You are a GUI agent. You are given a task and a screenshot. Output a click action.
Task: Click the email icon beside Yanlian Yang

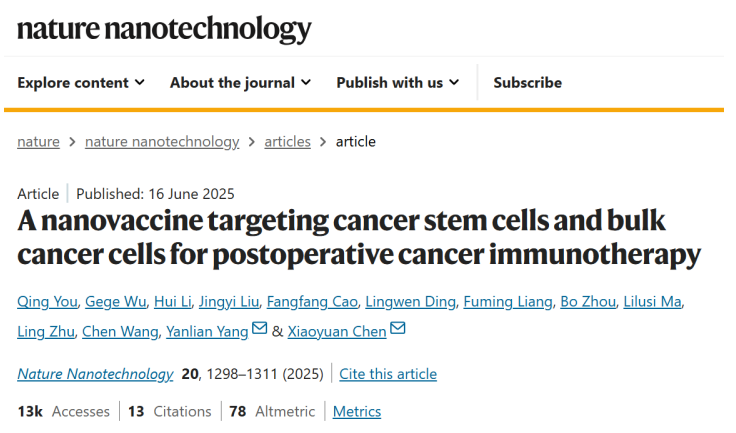point(260,329)
